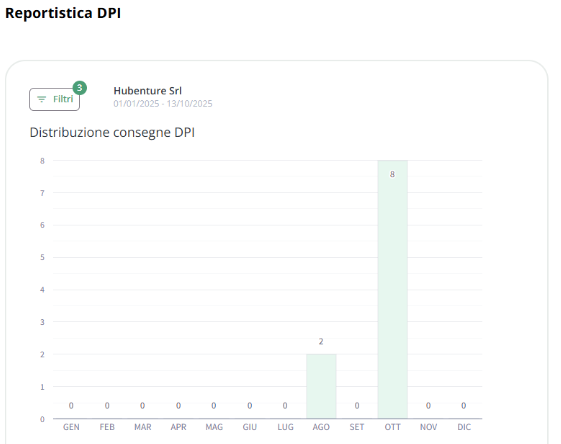Click the data label 2 above AGO bar

321,342
